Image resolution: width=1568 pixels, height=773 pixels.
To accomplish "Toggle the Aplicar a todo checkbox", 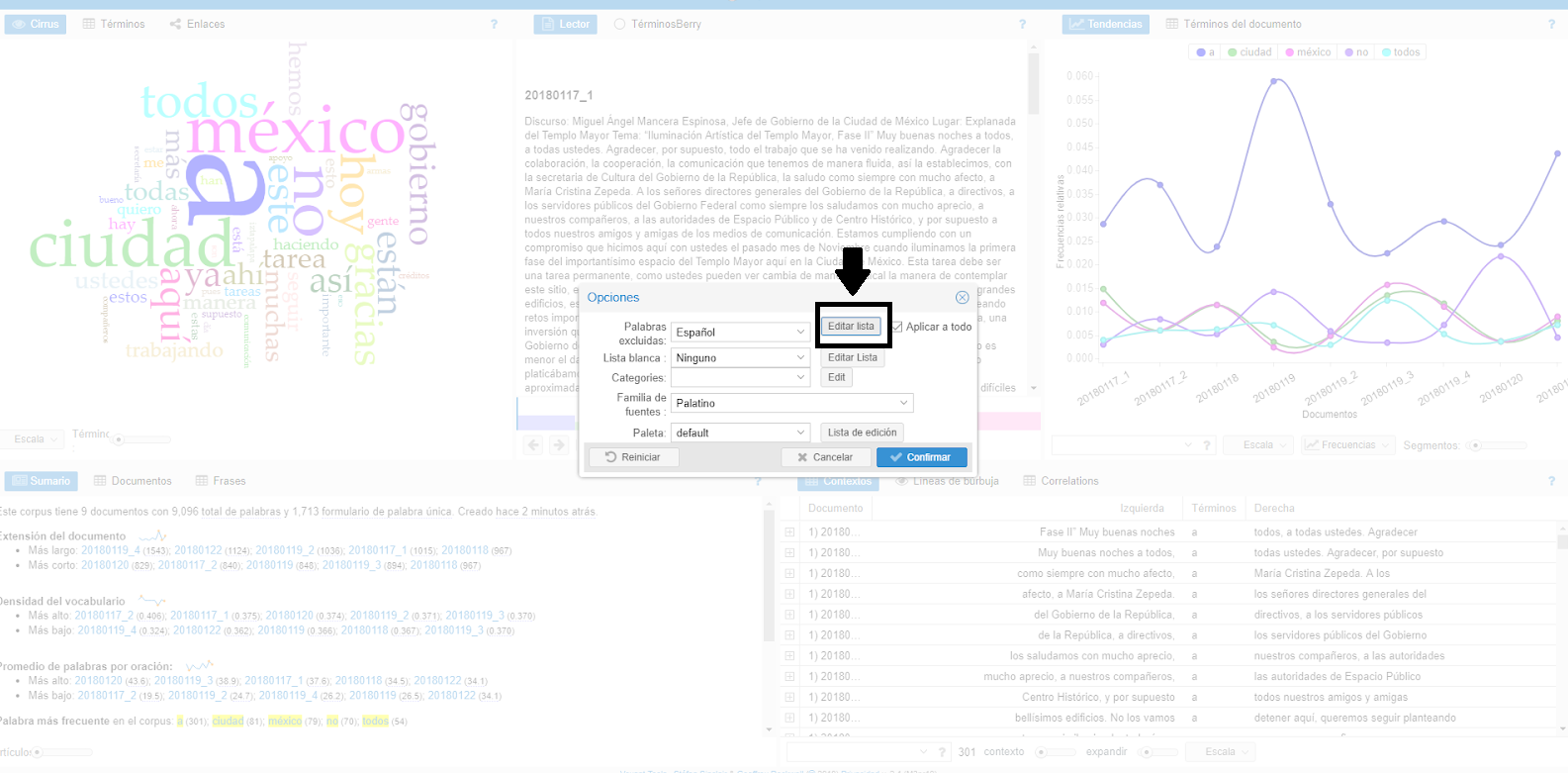I will [897, 327].
